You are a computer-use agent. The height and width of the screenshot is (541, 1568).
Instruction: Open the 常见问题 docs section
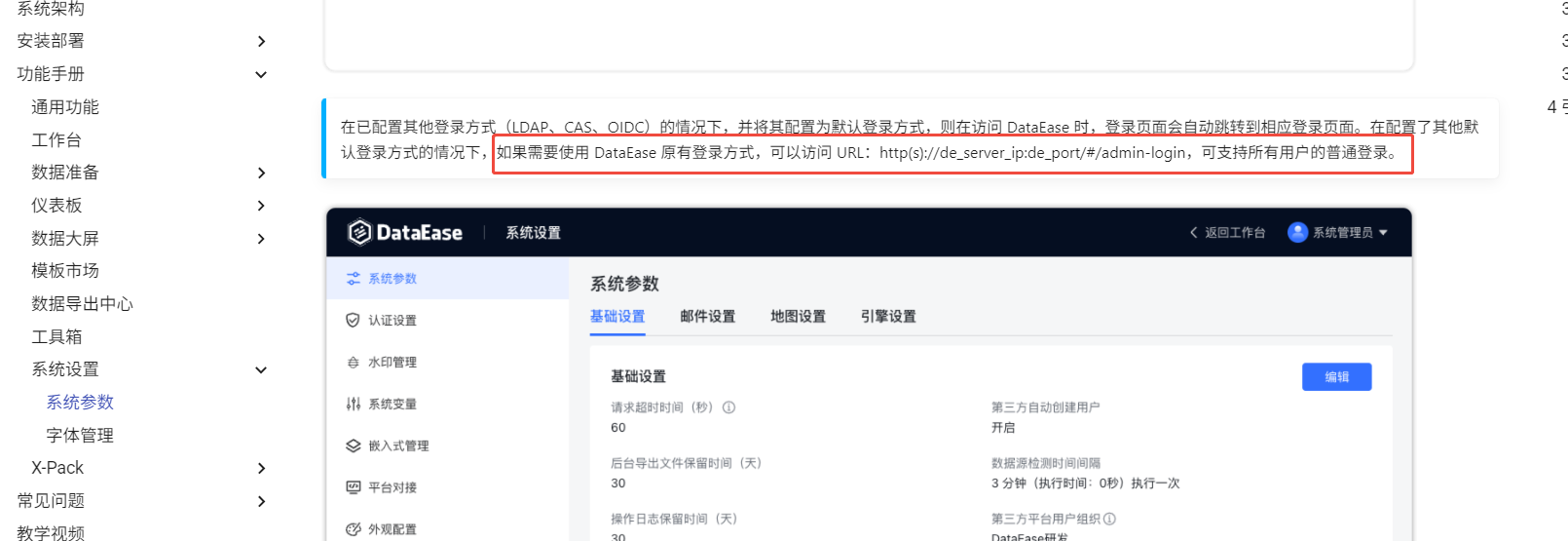click(51, 501)
